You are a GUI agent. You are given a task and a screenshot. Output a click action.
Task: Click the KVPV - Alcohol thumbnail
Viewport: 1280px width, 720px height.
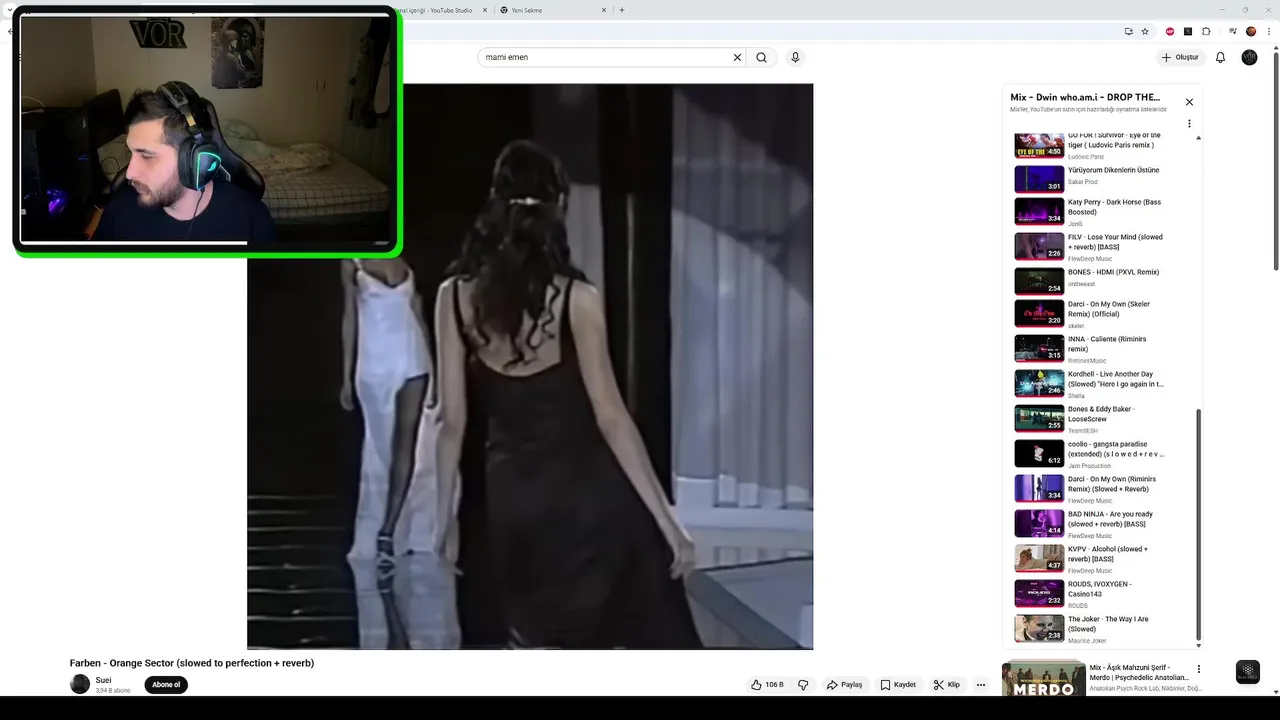click(1039, 558)
